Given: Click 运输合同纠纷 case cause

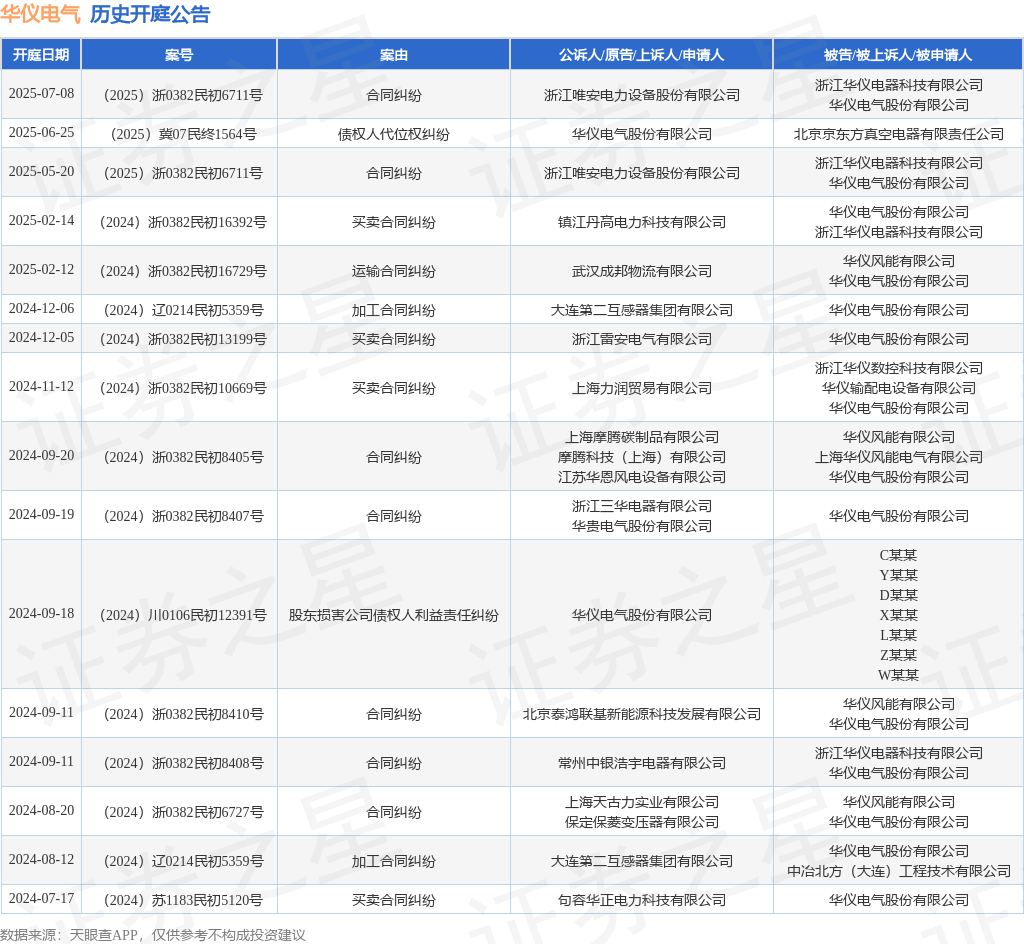Looking at the screenshot, I should 394,272.
